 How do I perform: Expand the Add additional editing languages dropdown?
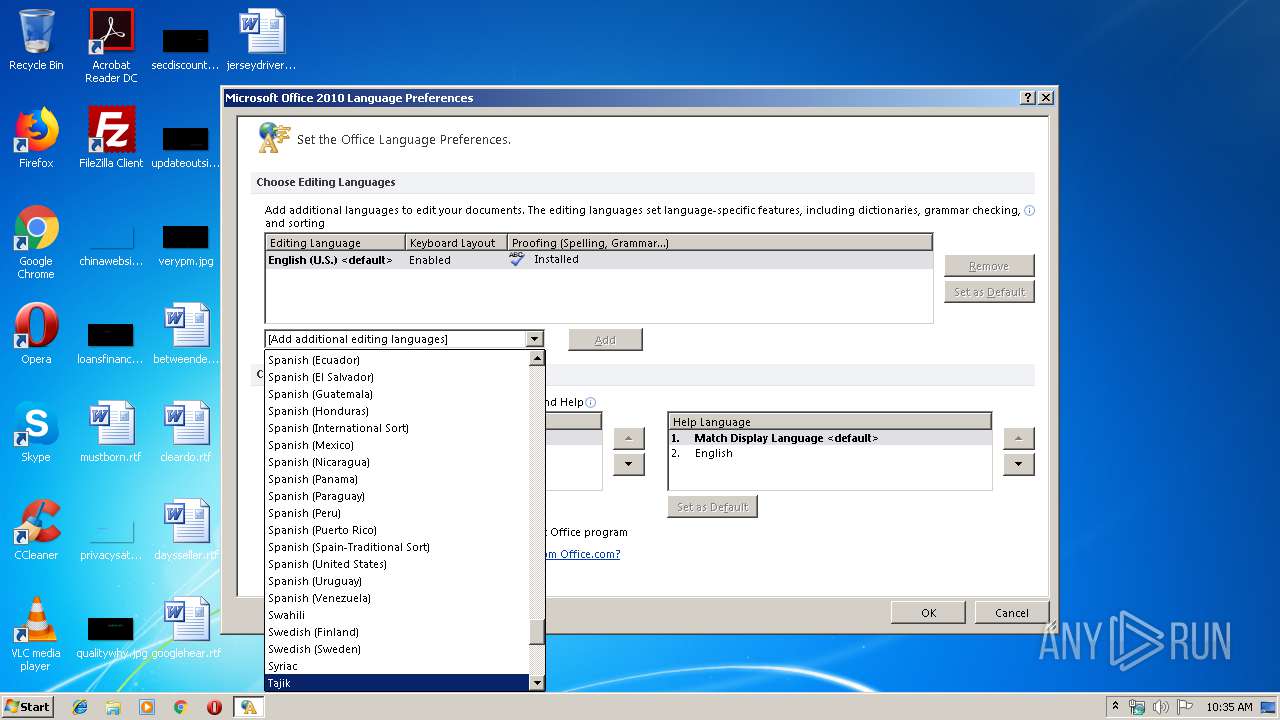tap(534, 339)
